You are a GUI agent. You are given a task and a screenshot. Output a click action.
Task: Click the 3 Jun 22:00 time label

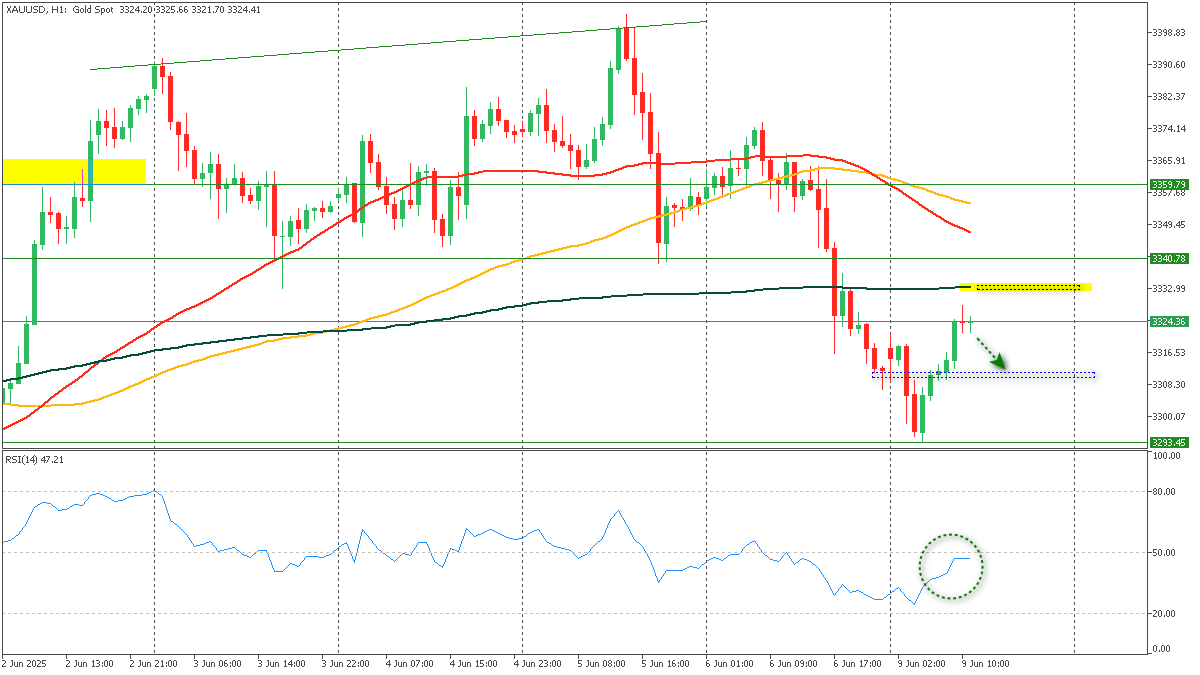[344, 662]
